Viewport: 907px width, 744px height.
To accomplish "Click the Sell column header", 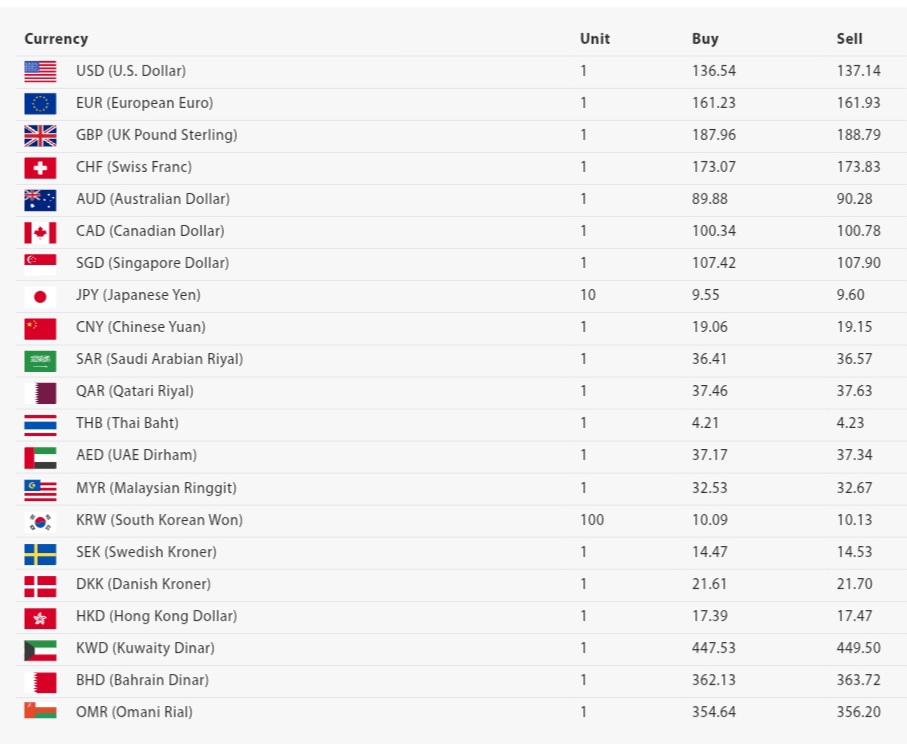I will point(849,39).
